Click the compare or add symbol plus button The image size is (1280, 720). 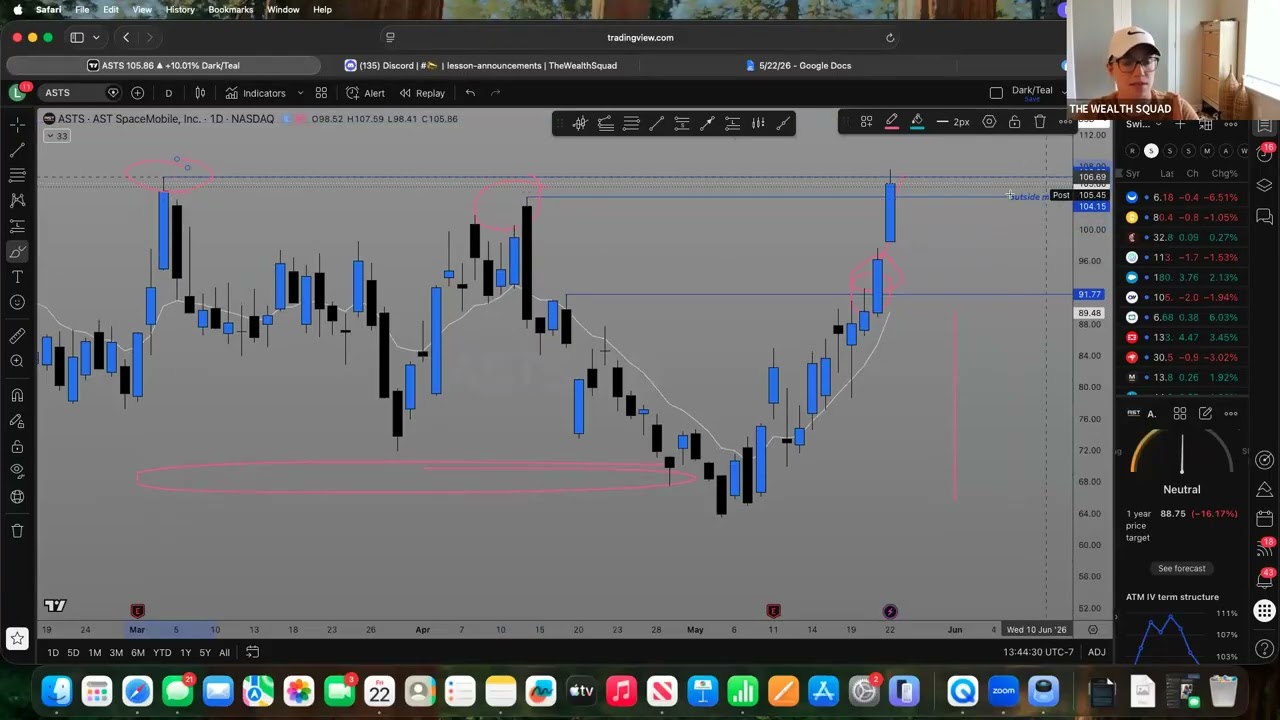[137, 93]
